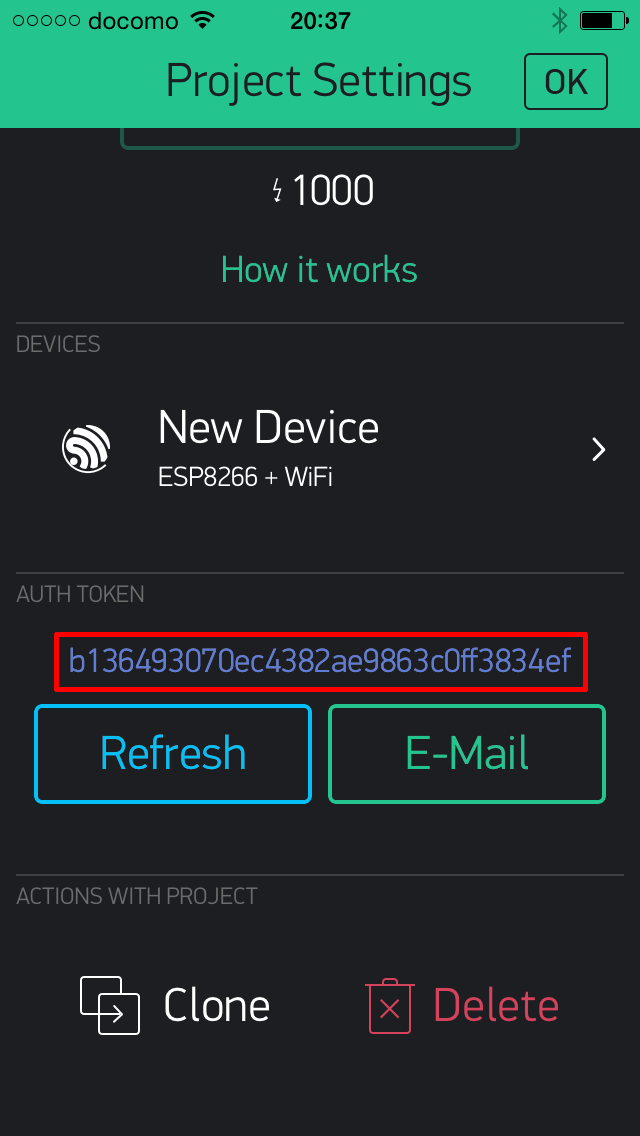Open the How it works link
This screenshot has width=640, height=1136.
319,270
